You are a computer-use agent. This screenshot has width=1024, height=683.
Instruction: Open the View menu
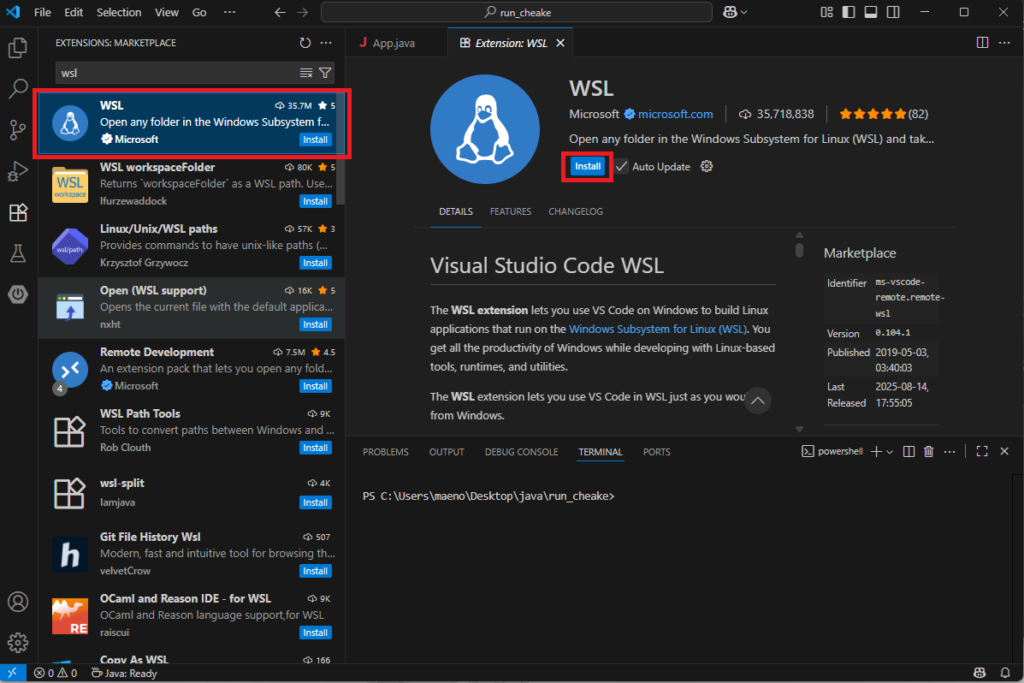(167, 12)
